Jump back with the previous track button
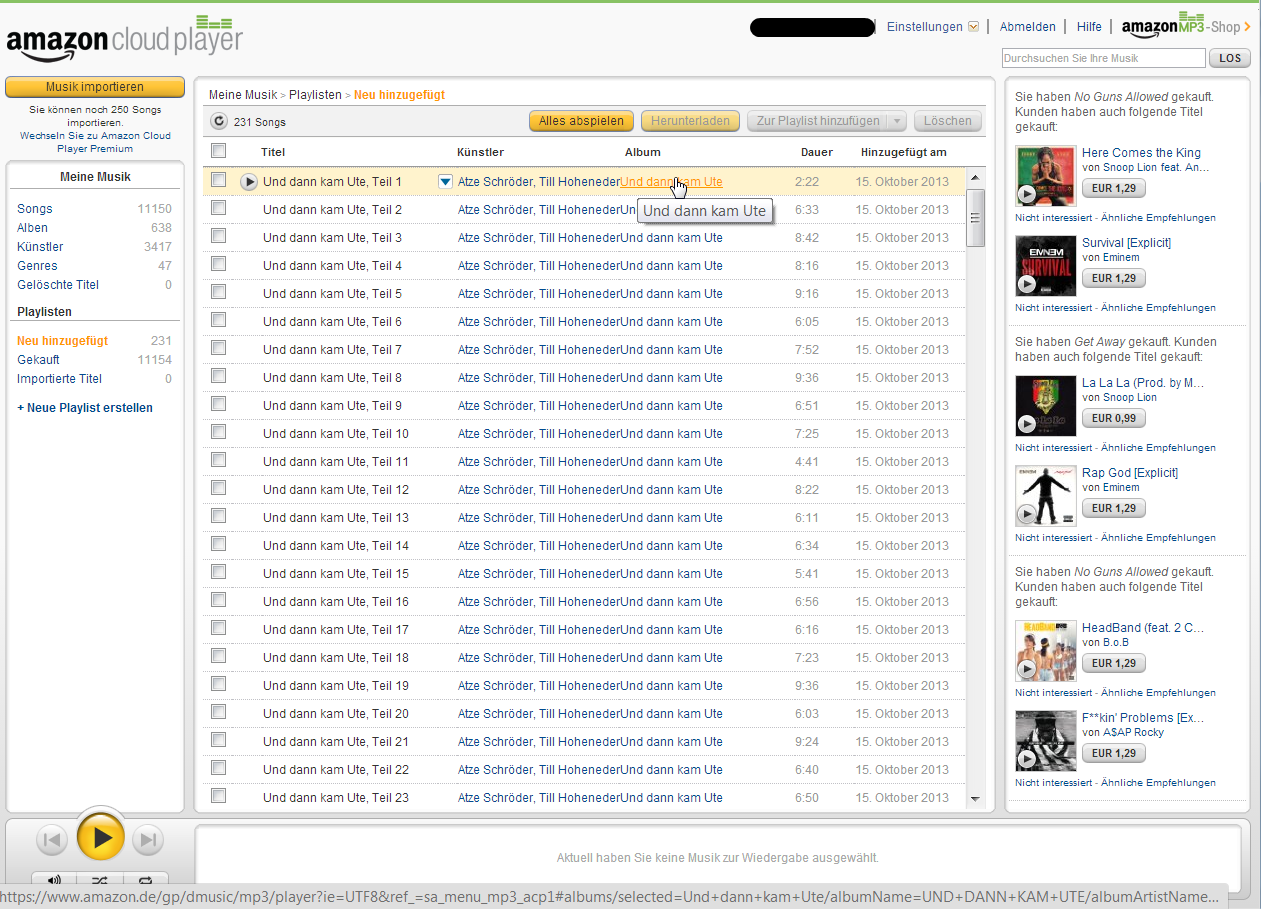This screenshot has height=909, width=1261. pos(52,840)
